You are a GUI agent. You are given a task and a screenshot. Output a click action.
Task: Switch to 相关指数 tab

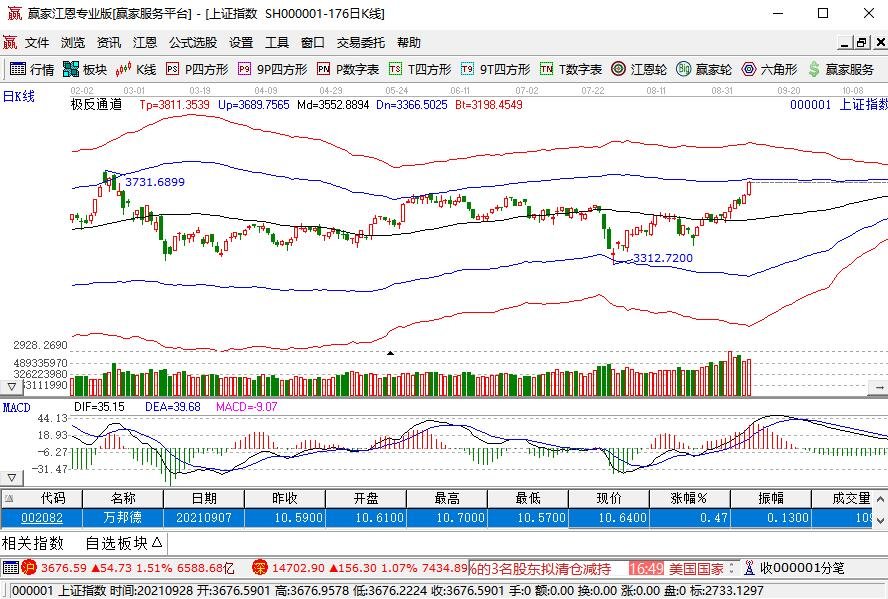click(x=33, y=544)
